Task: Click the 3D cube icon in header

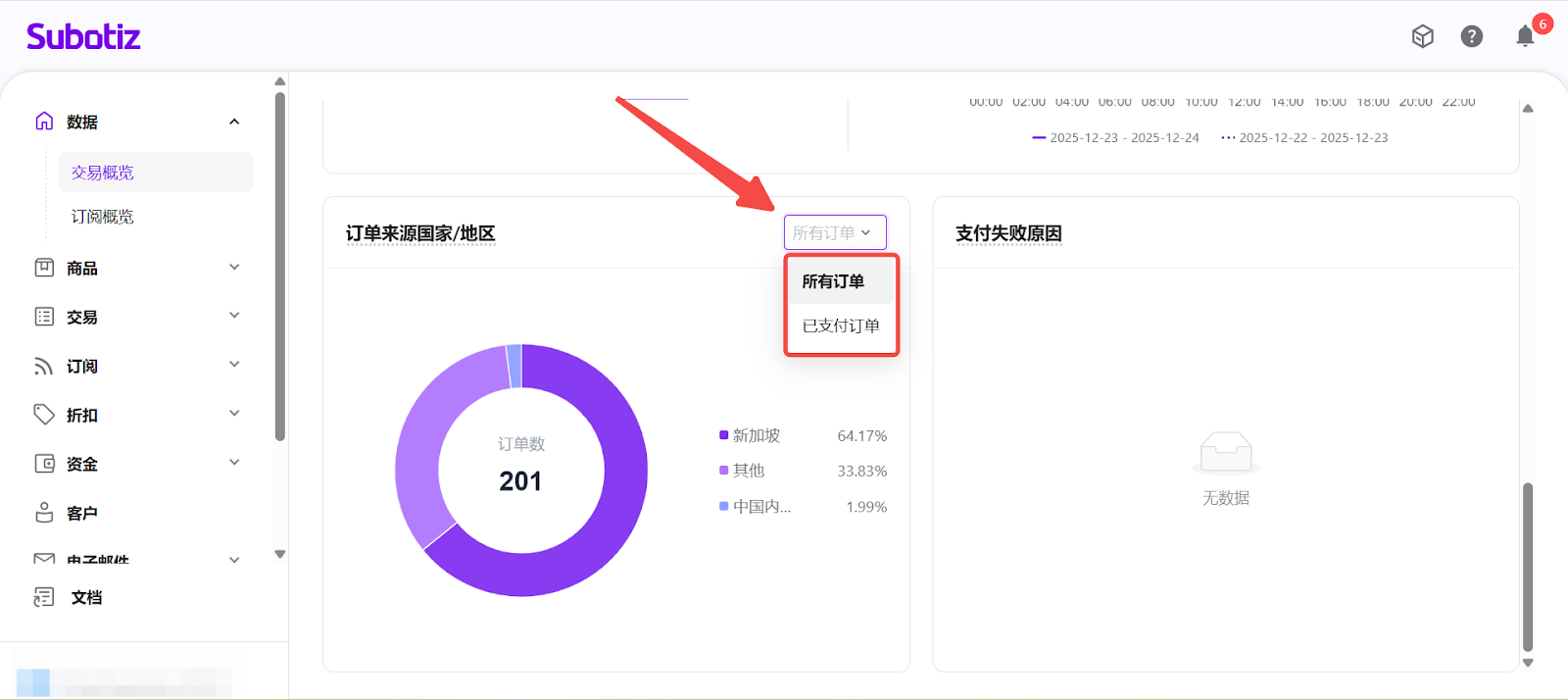Action: click(x=1422, y=37)
